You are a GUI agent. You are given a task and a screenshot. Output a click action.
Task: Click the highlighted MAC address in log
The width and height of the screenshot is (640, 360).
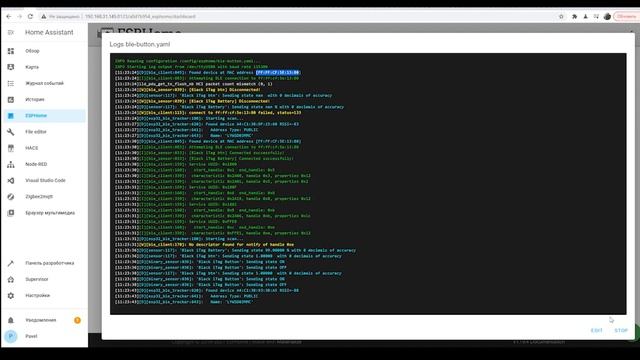point(278,72)
